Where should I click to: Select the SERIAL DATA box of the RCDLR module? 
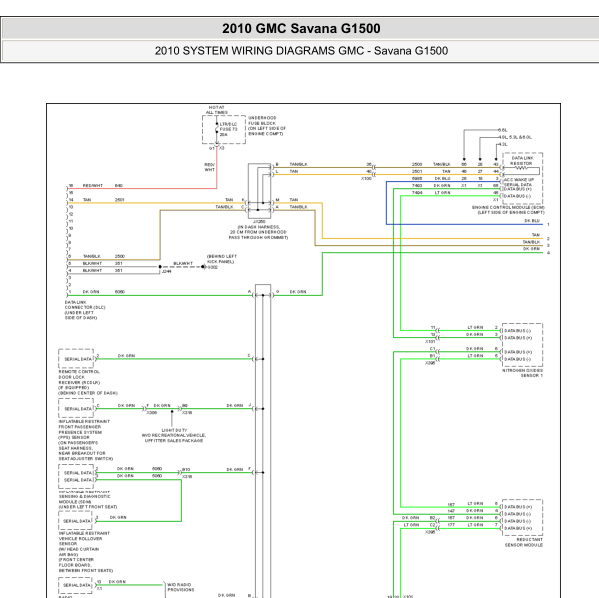pos(76,359)
